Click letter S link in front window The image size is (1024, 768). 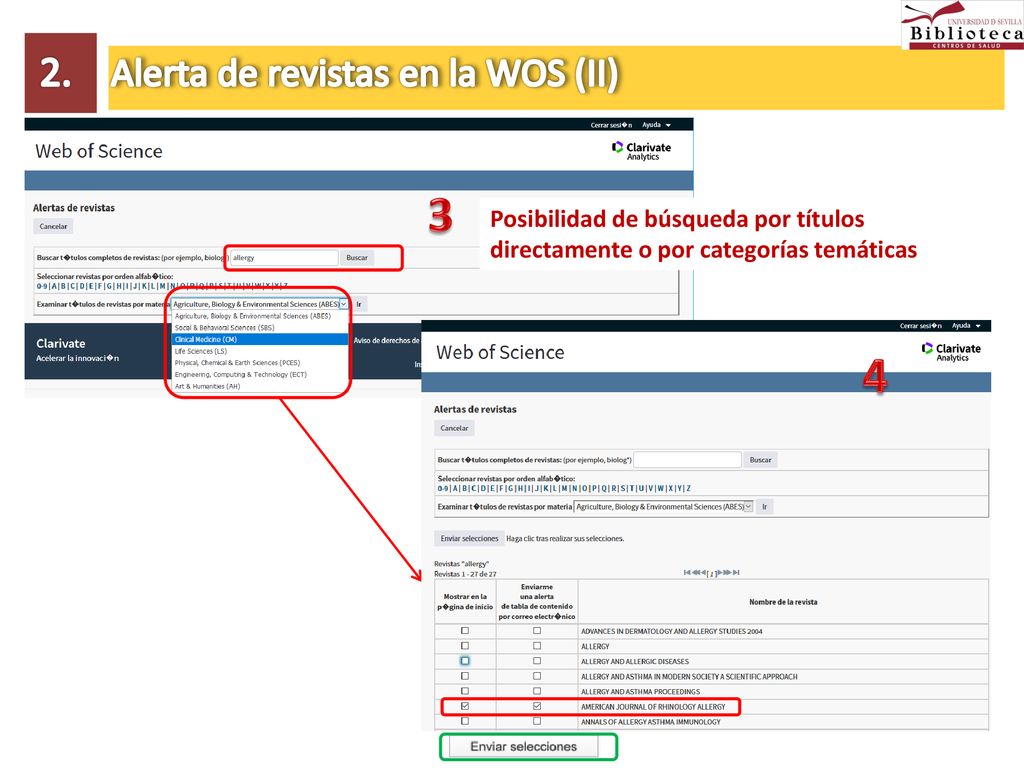point(623,488)
